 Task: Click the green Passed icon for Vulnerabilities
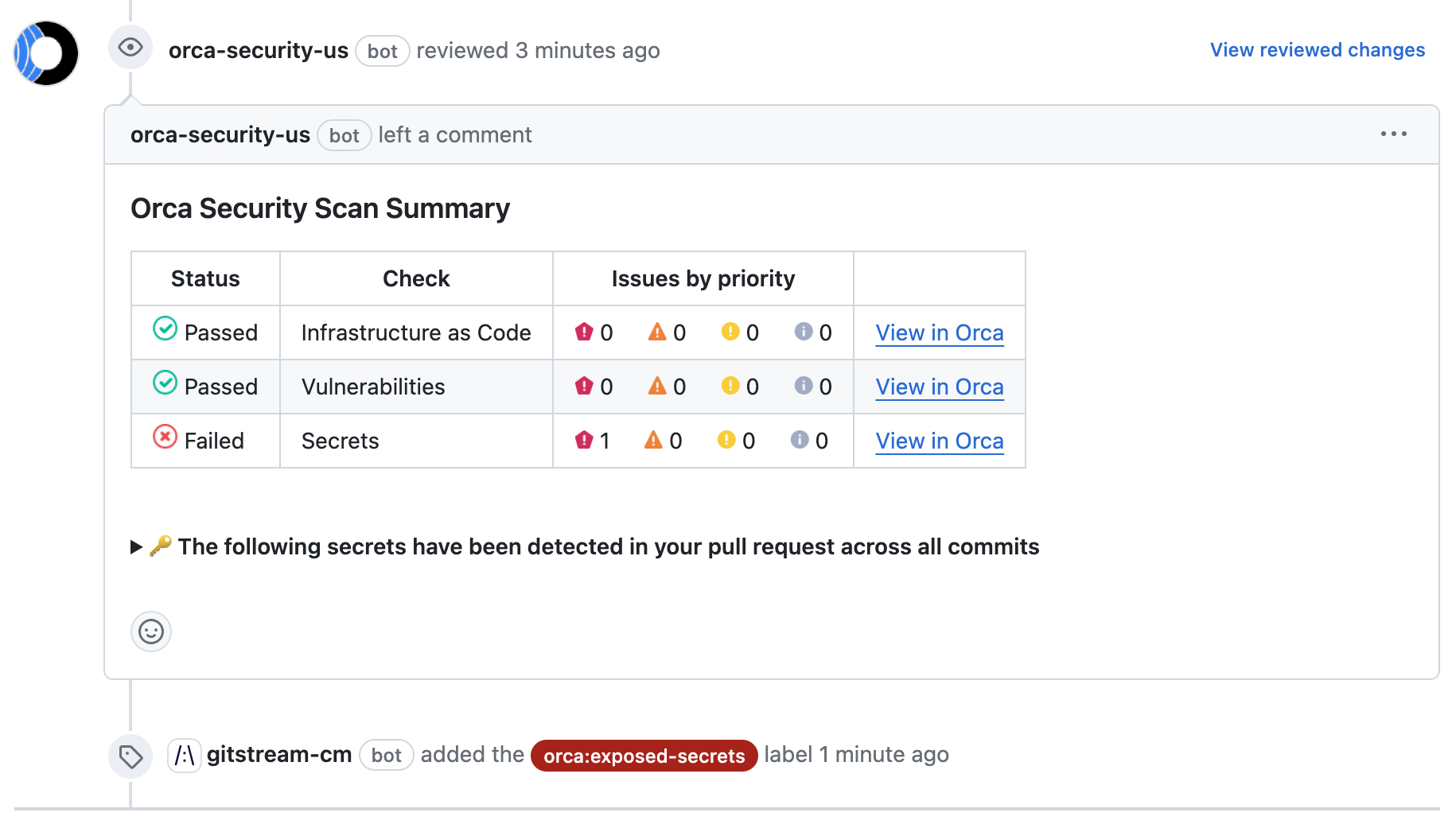(x=165, y=383)
